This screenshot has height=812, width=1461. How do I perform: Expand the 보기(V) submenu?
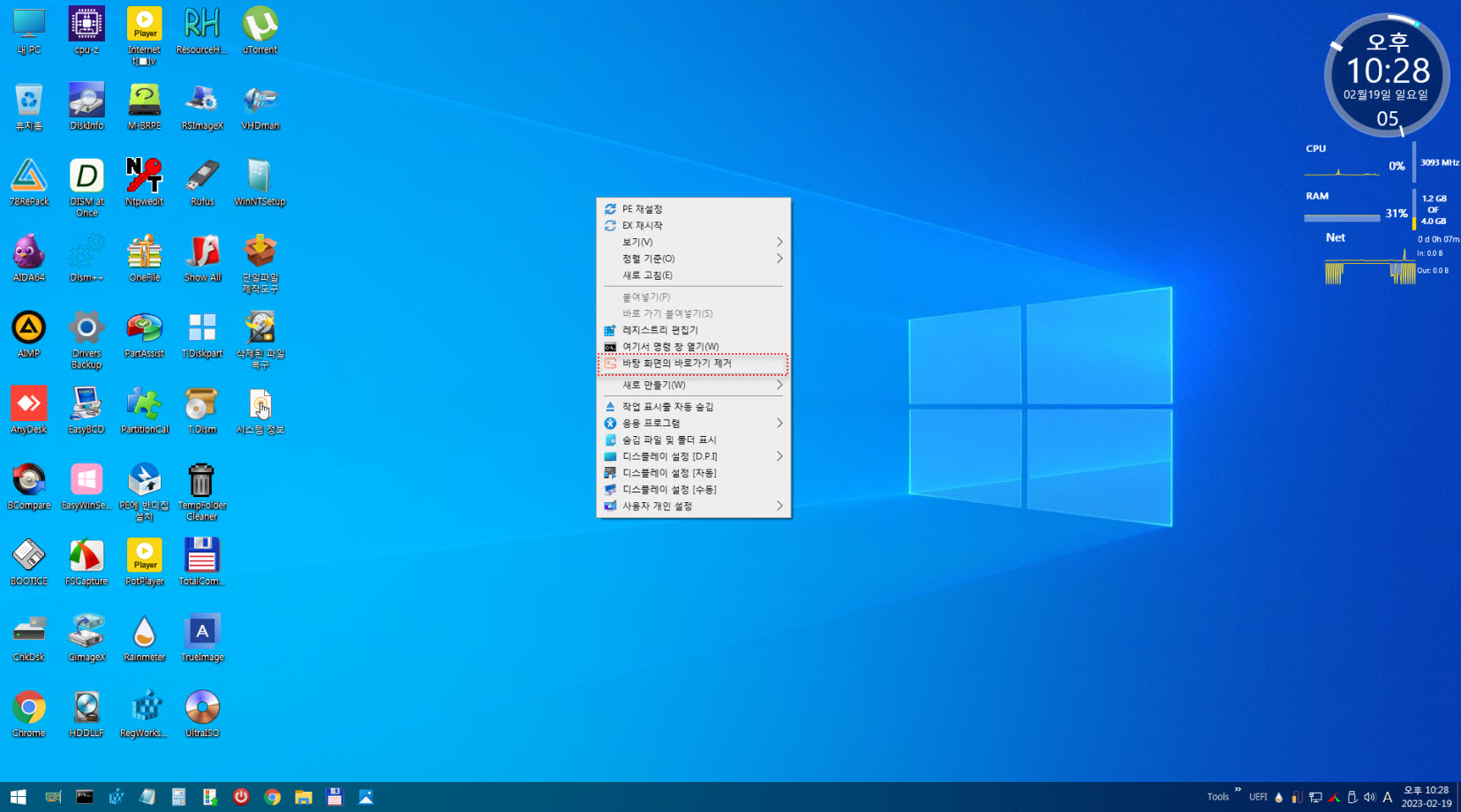tap(693, 242)
